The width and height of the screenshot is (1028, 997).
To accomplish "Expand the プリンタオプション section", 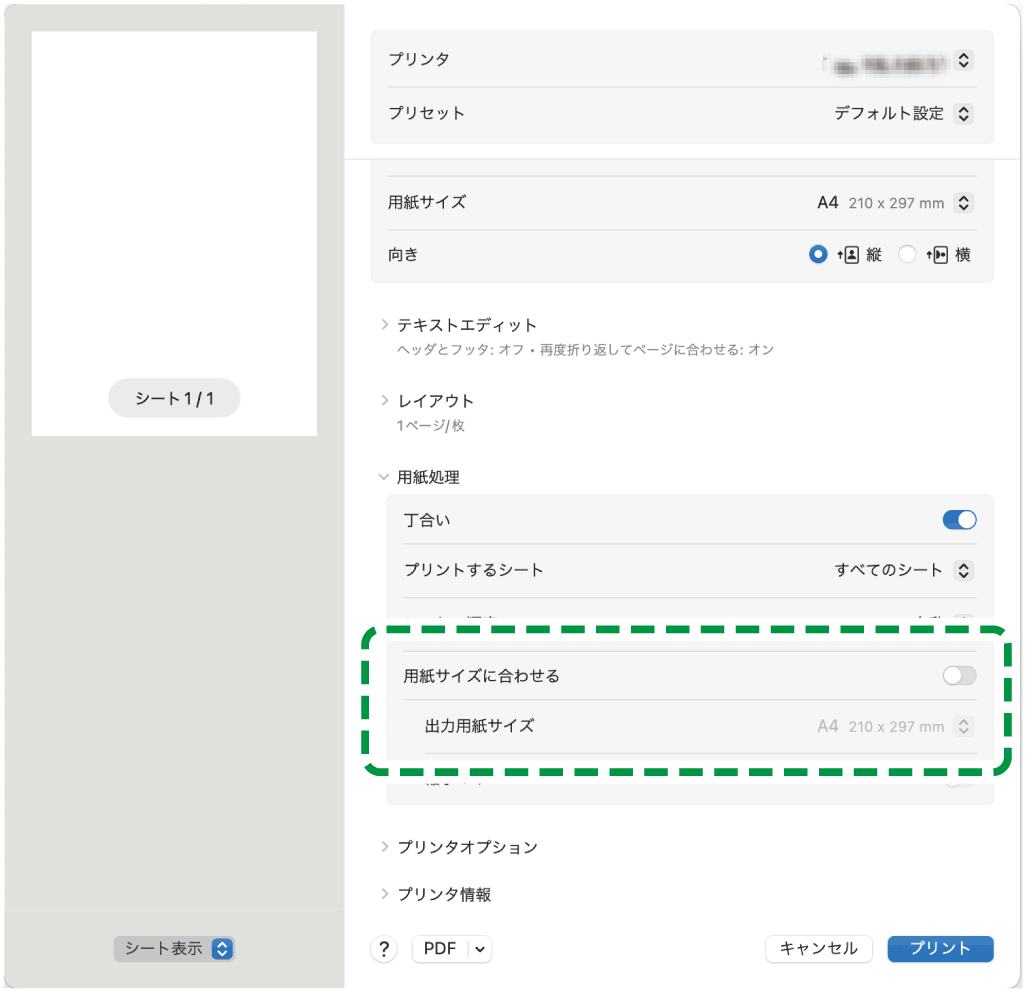I will (x=385, y=846).
